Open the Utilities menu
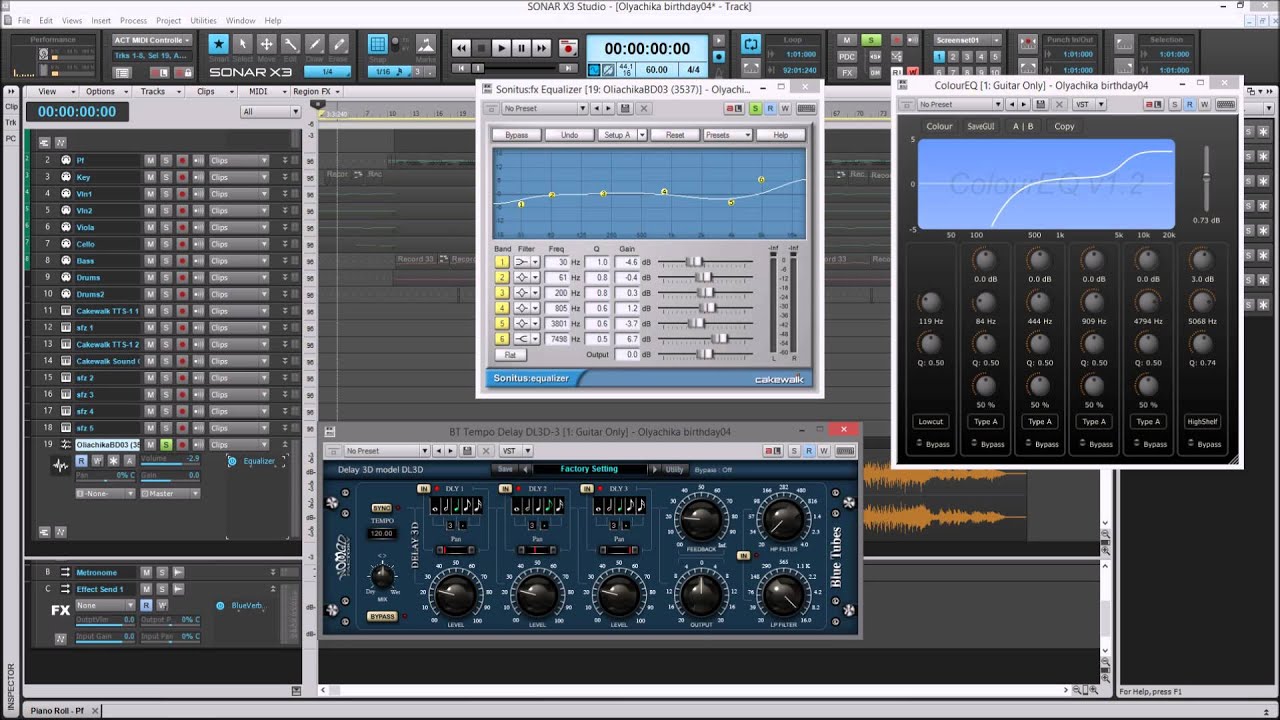 coord(203,20)
